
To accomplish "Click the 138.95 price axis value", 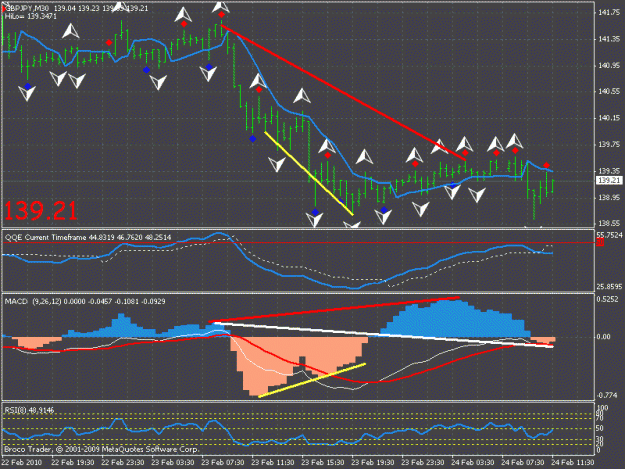I will pos(609,197).
